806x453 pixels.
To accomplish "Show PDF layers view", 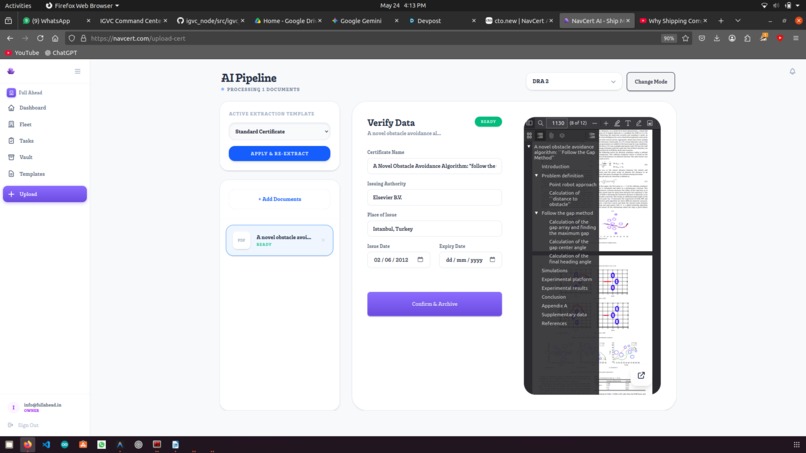I will click(562, 136).
